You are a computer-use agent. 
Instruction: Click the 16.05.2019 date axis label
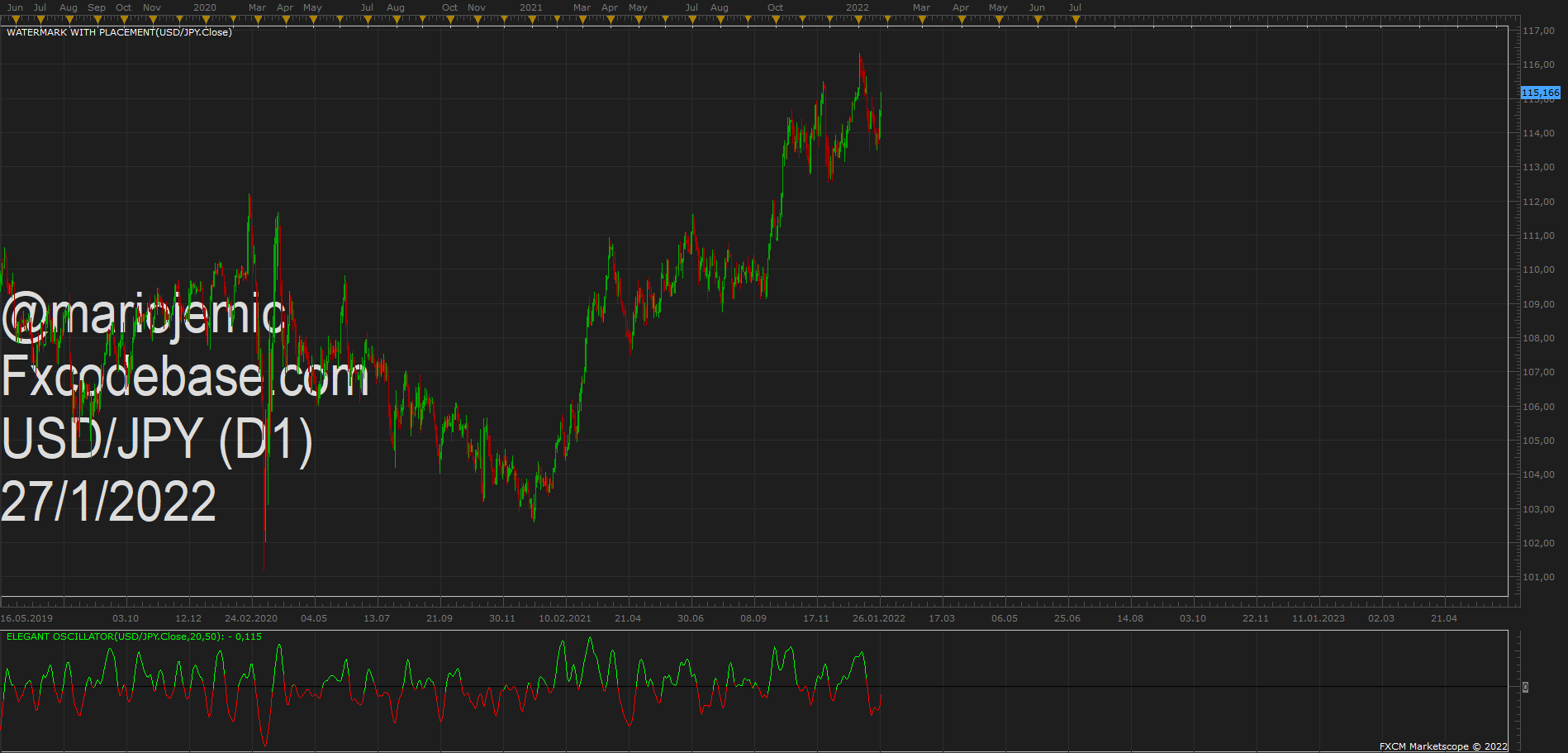tap(26, 618)
